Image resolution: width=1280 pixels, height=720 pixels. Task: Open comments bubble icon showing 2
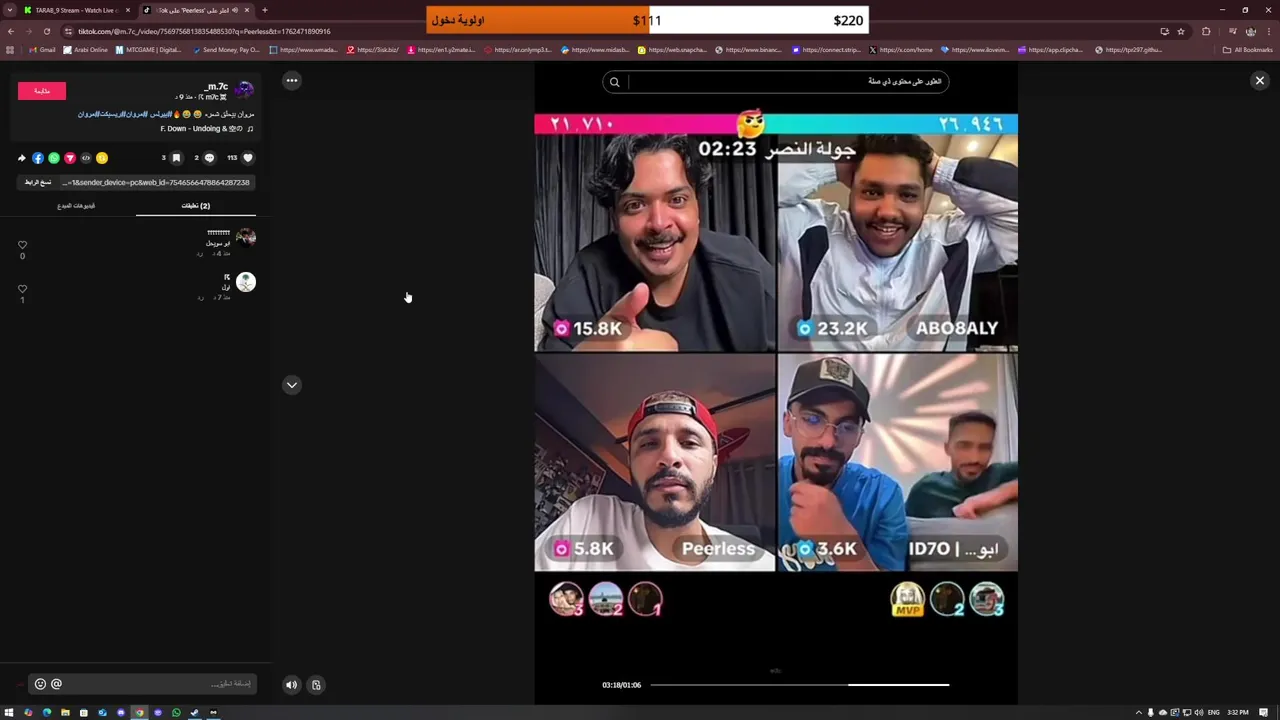(209, 158)
